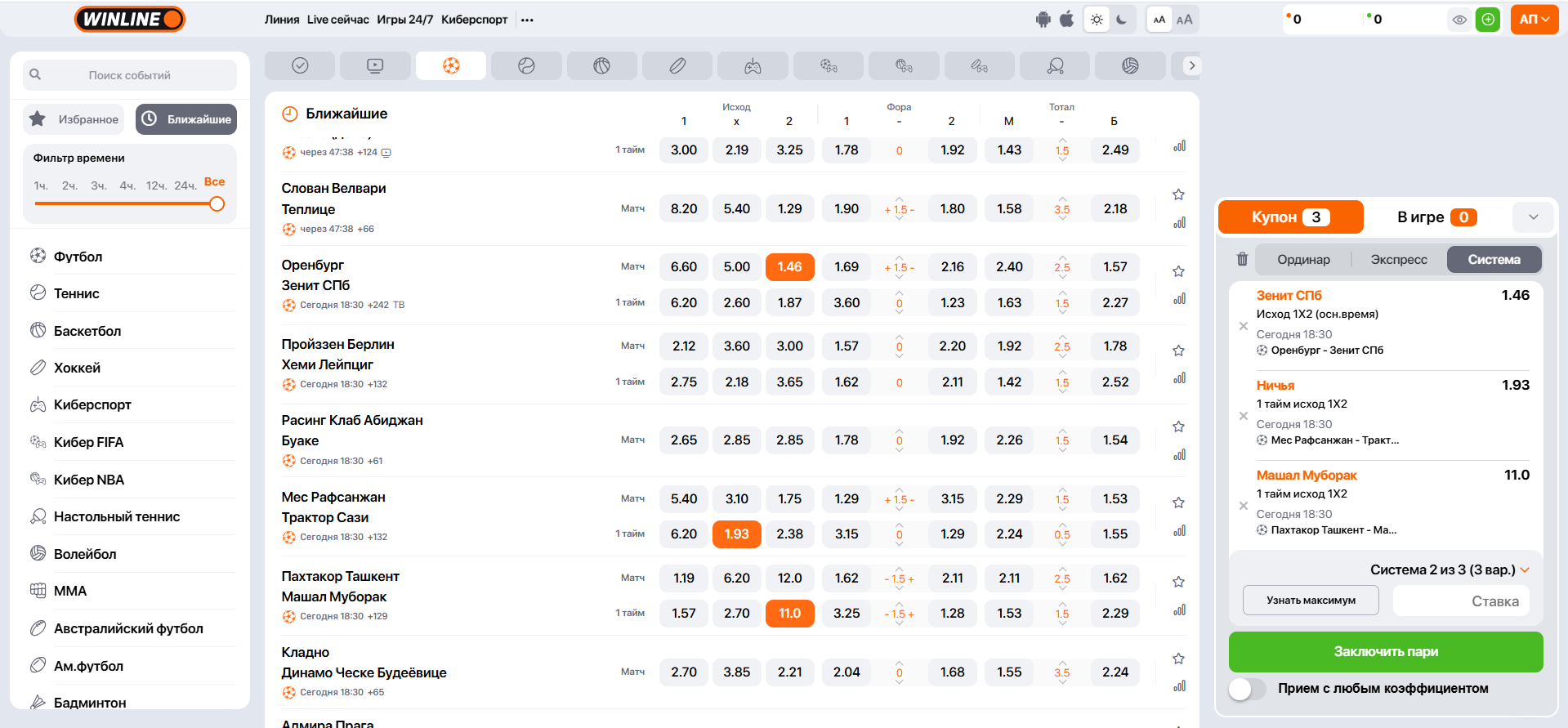The width and height of the screenshot is (1568, 728).
Task: Click the Заключить пари button
Action: coord(1386,652)
